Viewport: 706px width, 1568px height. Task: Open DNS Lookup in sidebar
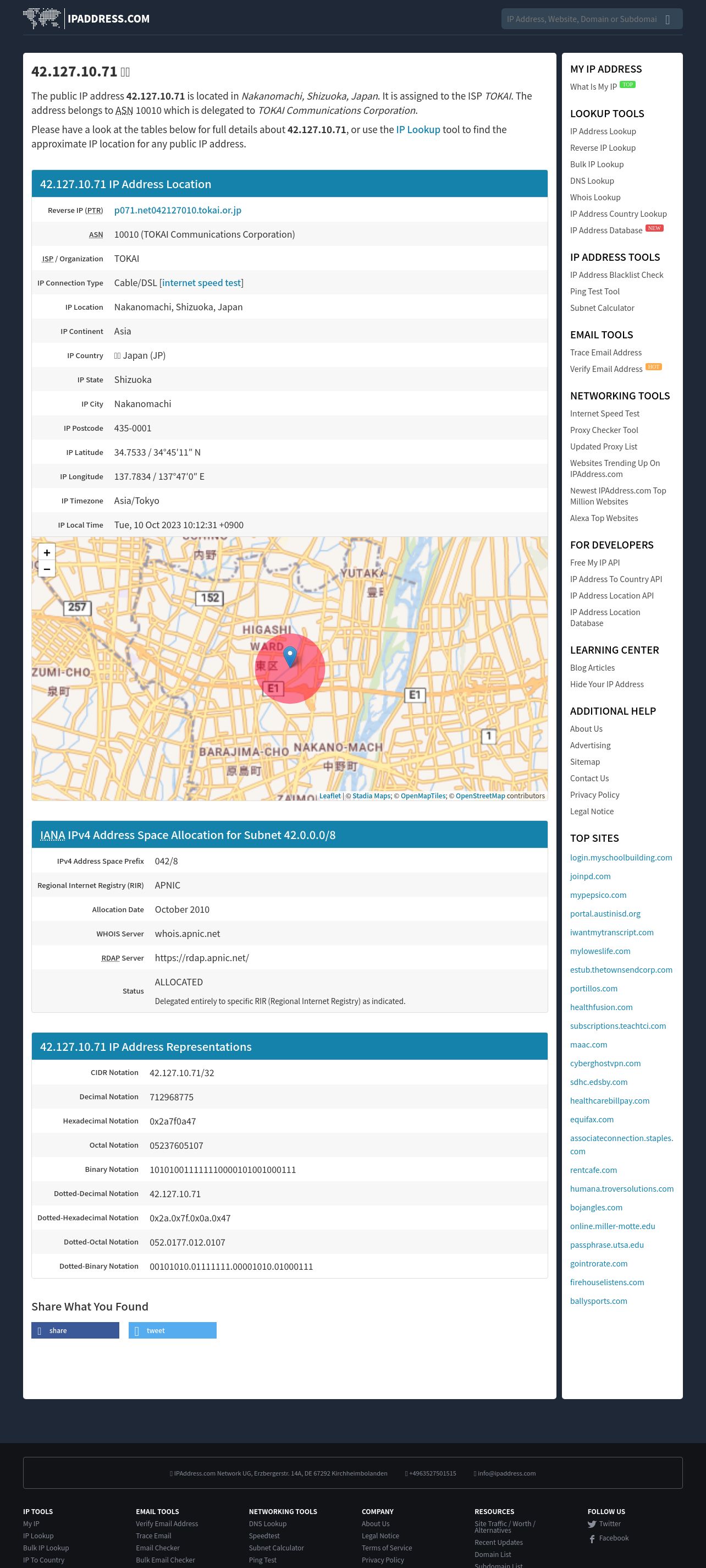592,181
